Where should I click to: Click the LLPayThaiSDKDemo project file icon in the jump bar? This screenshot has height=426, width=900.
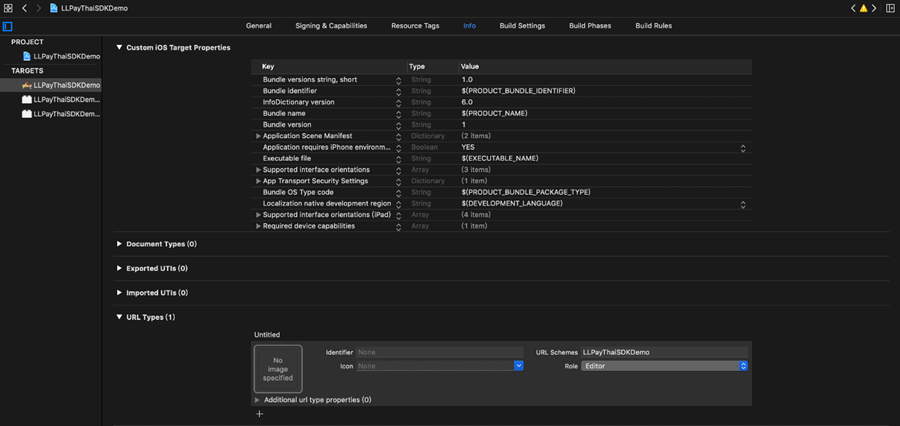(x=54, y=9)
